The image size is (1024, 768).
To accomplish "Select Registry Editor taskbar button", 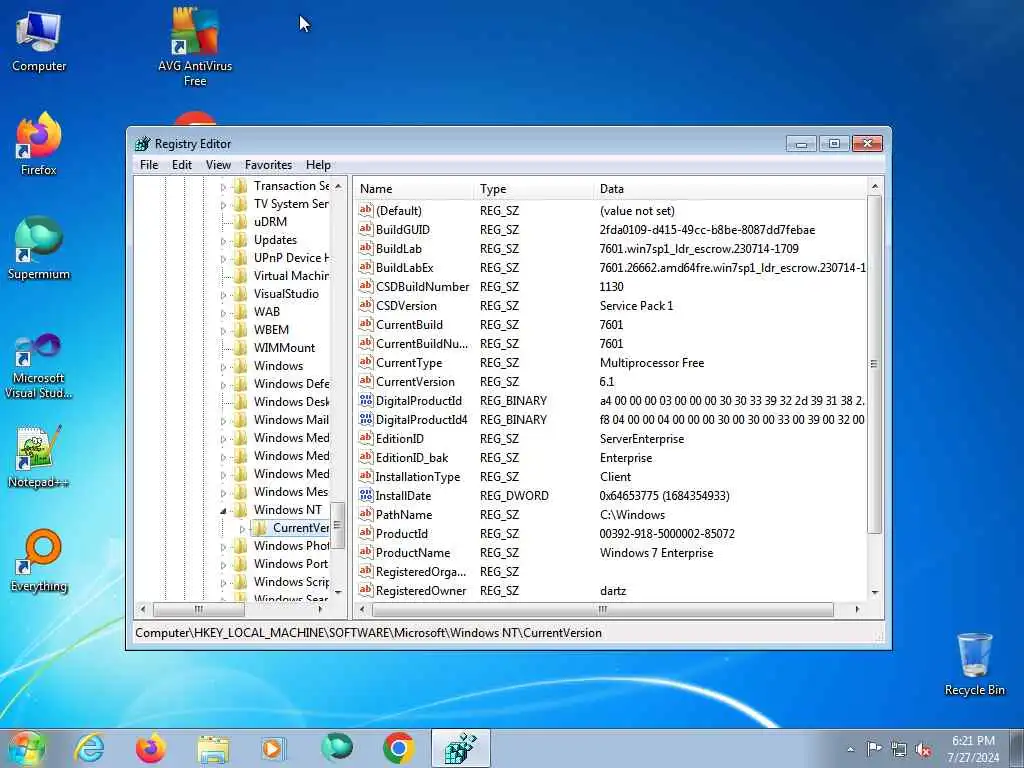I will [x=460, y=748].
